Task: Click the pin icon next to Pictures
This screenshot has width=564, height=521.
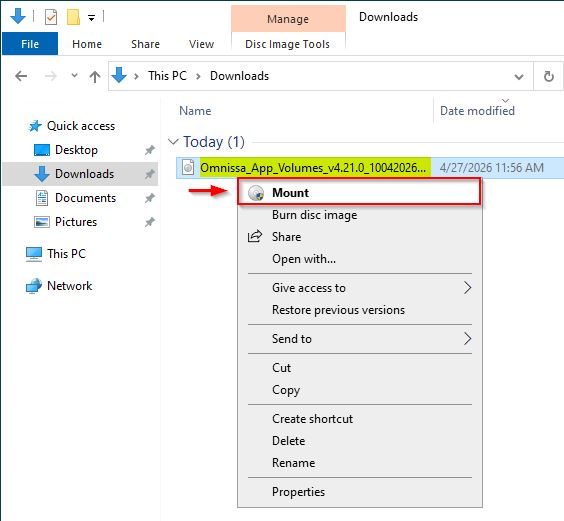Action: pyautogui.click(x=150, y=222)
